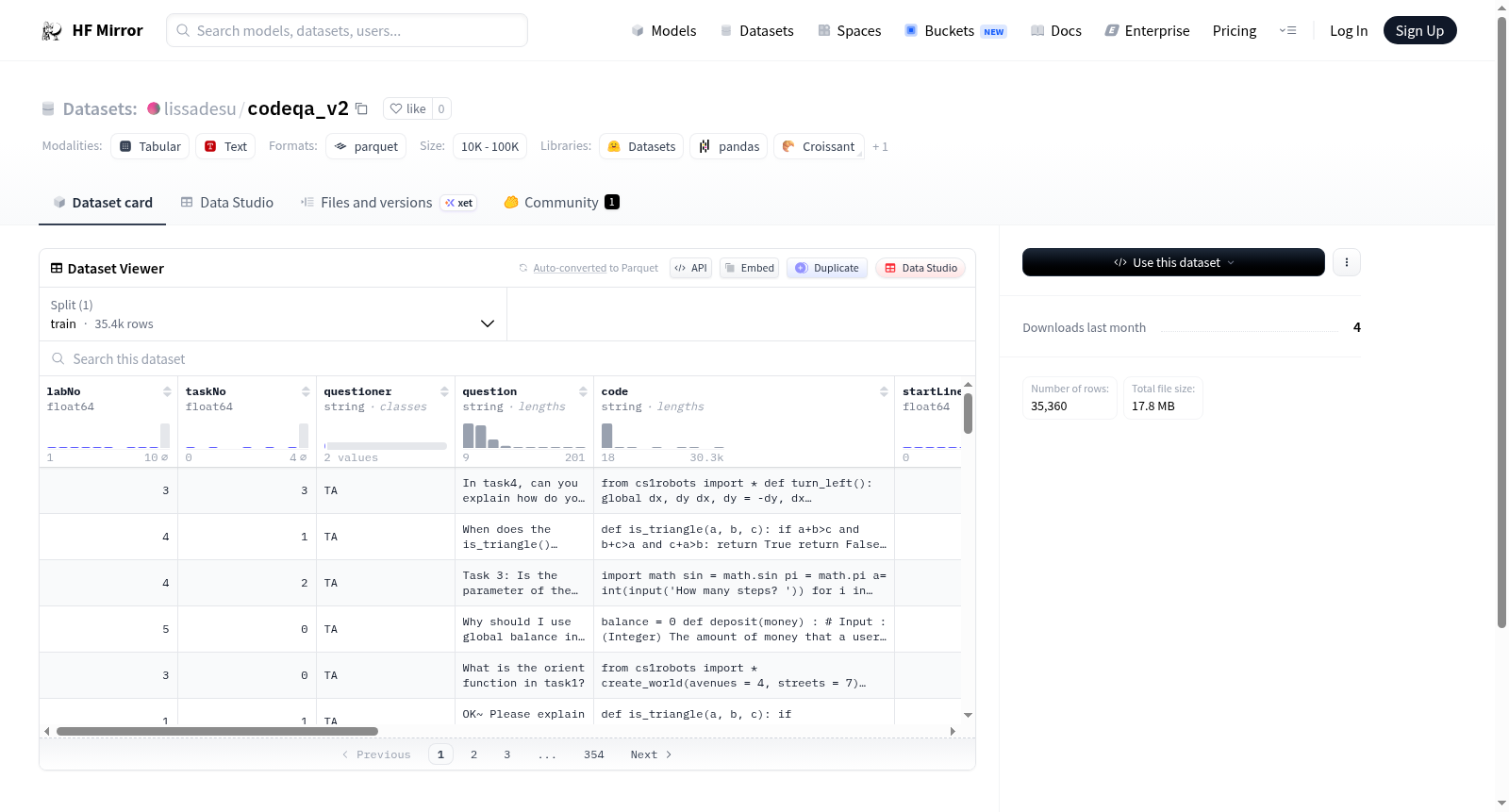Focus the Search this dataset field
The image size is (1509, 812).
click(x=507, y=358)
